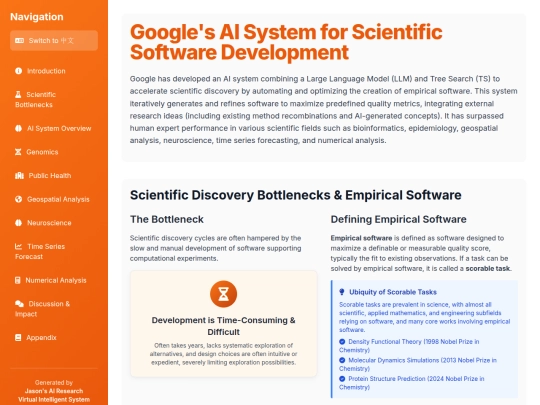Click Density Functional Theory list item
540x405 pixels.
pos(409,346)
